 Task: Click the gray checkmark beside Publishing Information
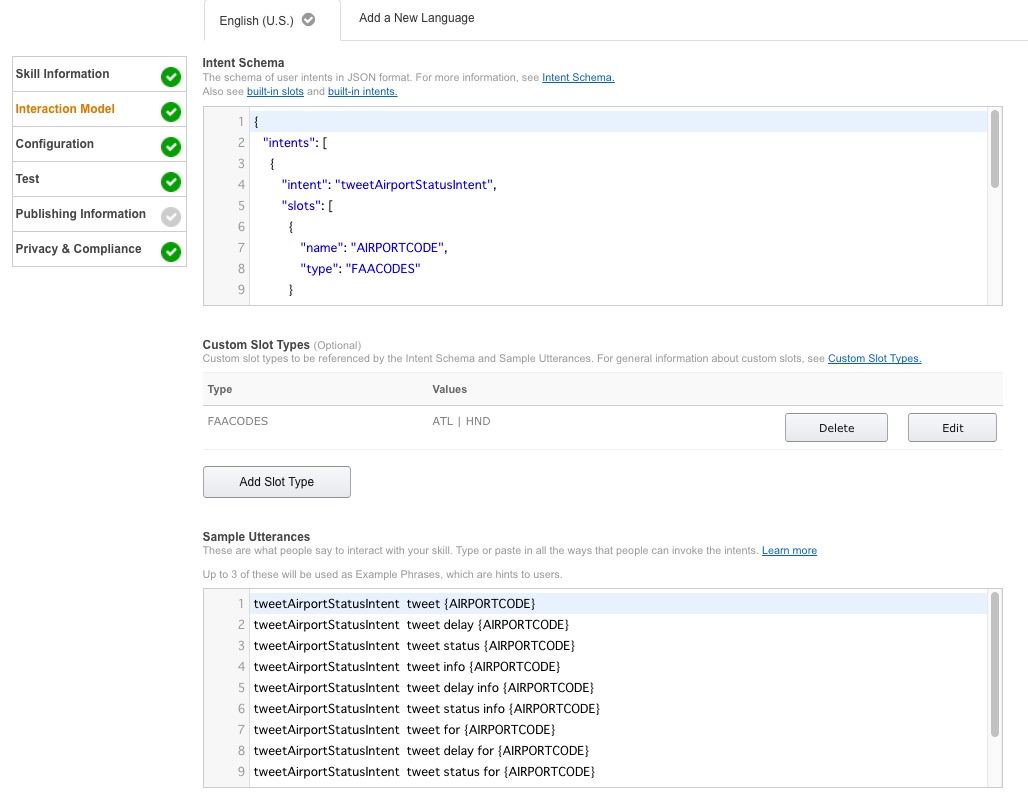(x=171, y=216)
